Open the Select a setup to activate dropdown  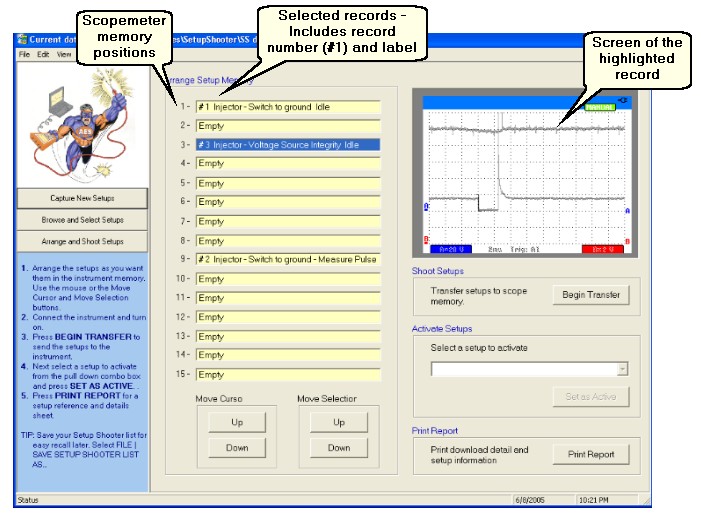click(x=622, y=369)
